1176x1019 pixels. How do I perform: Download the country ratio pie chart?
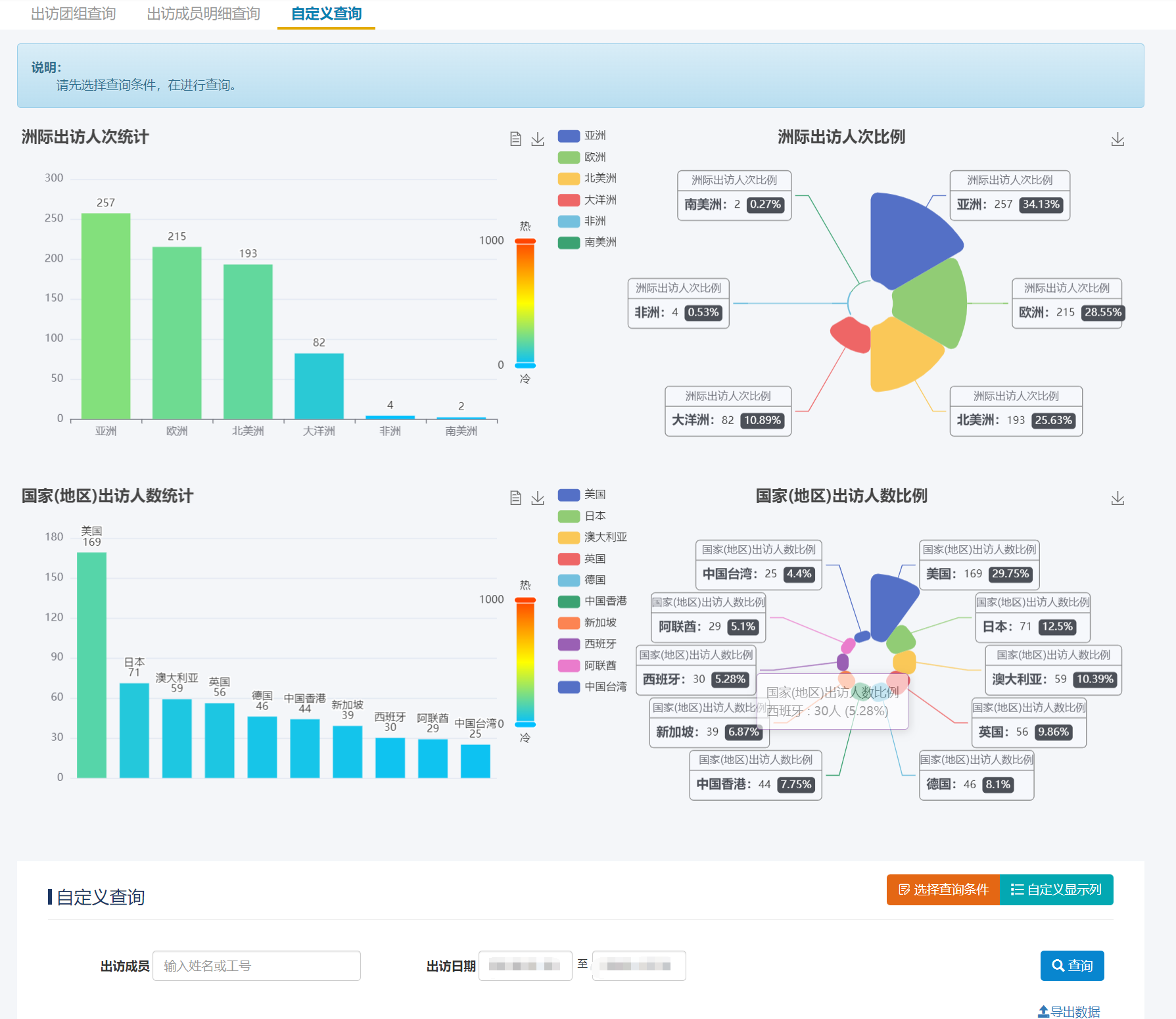(x=1117, y=498)
